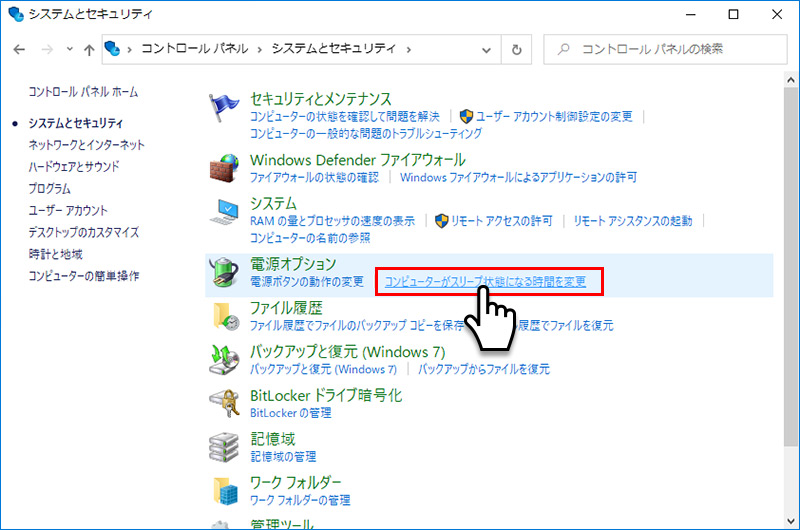Click 電源ボタンの動作の変更 link
The image size is (800, 530).
[307, 282]
